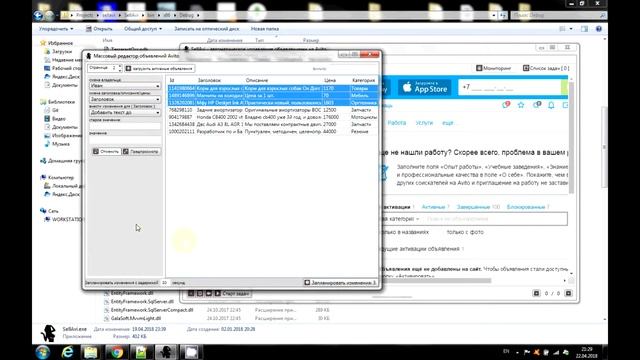Click the Отменить button
The width and height of the screenshot is (640, 360).
pos(106,151)
